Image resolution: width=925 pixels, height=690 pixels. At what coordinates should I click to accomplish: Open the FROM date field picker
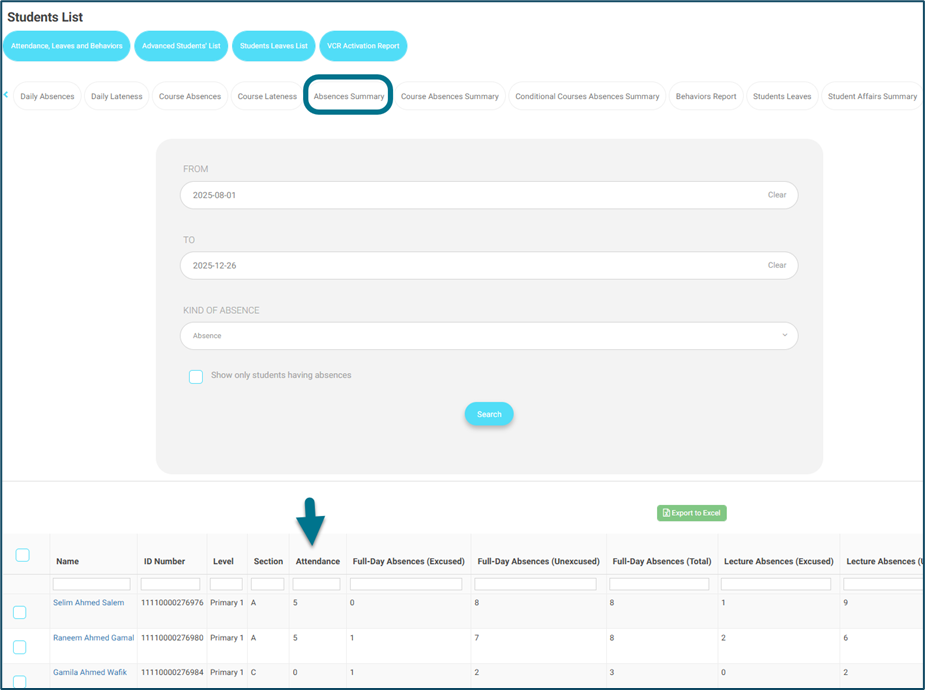pyautogui.click(x=470, y=195)
